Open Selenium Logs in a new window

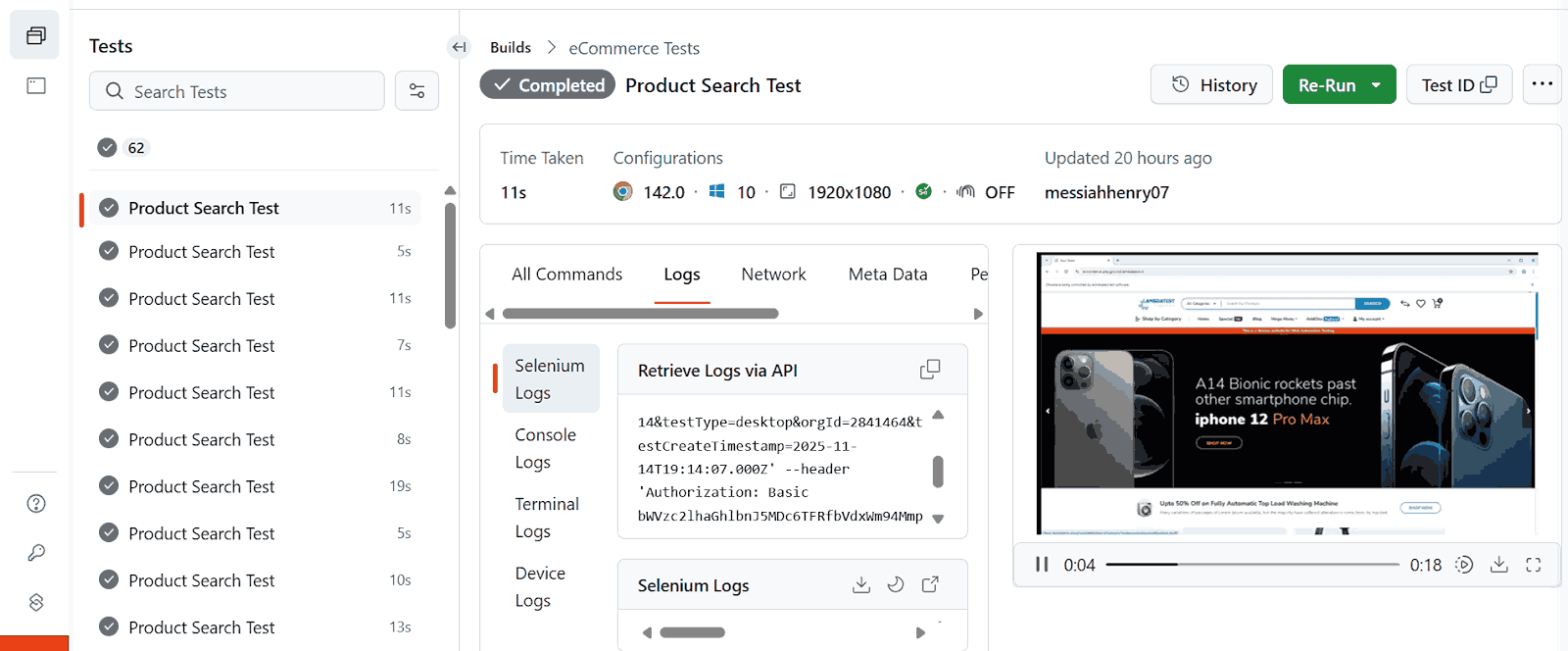pyautogui.click(x=930, y=585)
